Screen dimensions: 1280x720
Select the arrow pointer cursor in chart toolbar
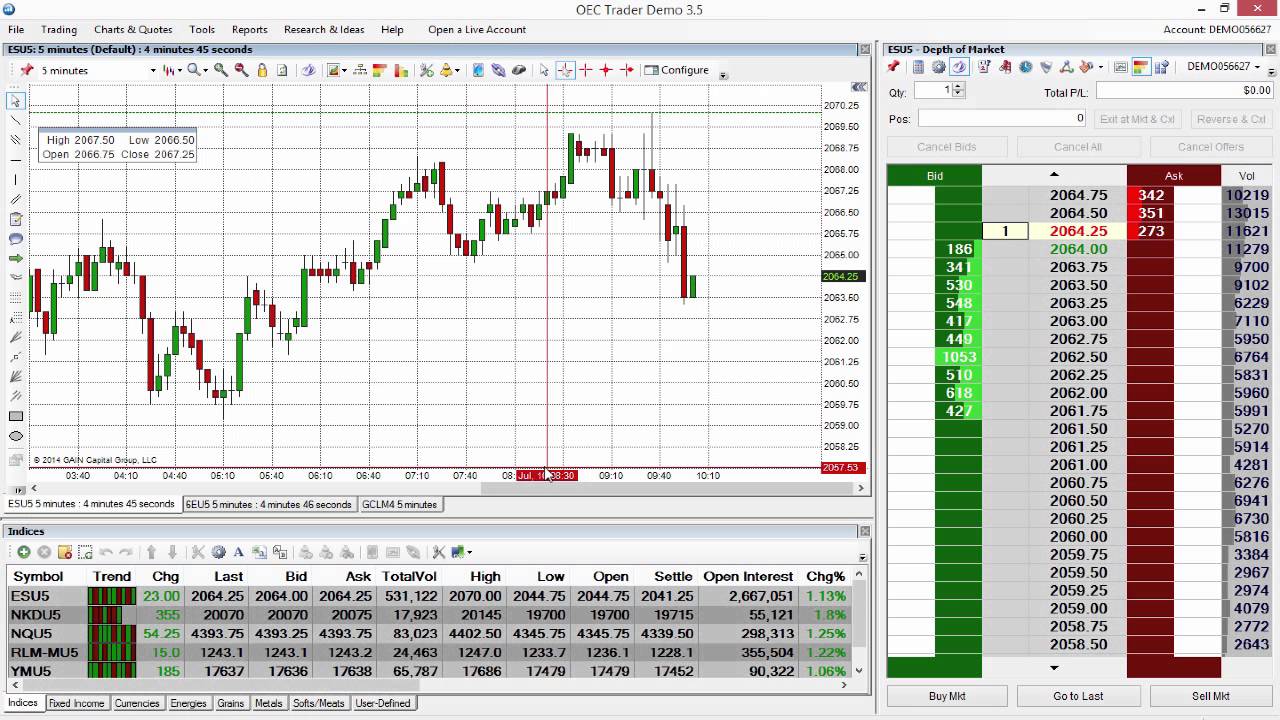[x=544, y=70]
